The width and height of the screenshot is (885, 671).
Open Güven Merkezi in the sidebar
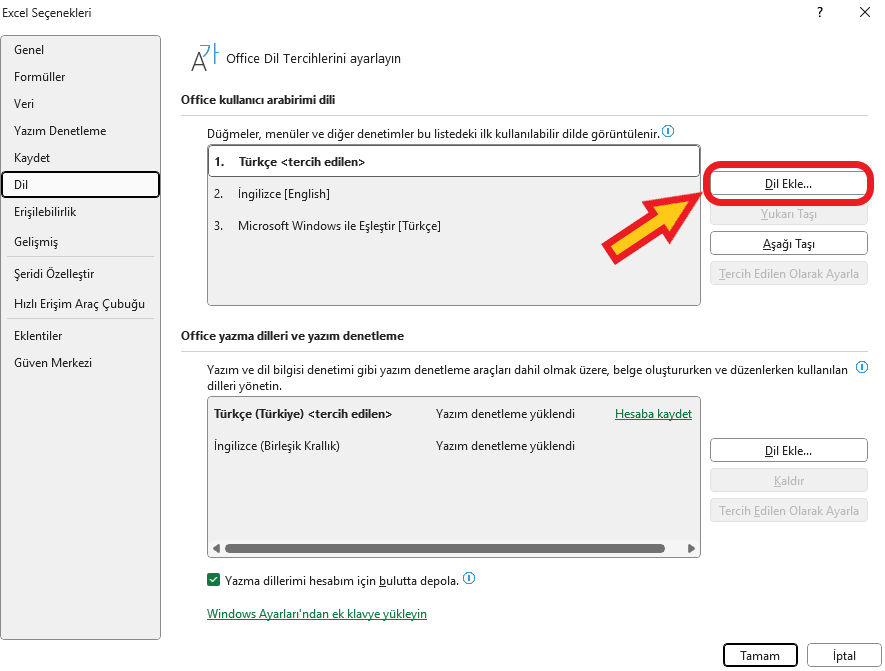pyautogui.click(x=53, y=363)
